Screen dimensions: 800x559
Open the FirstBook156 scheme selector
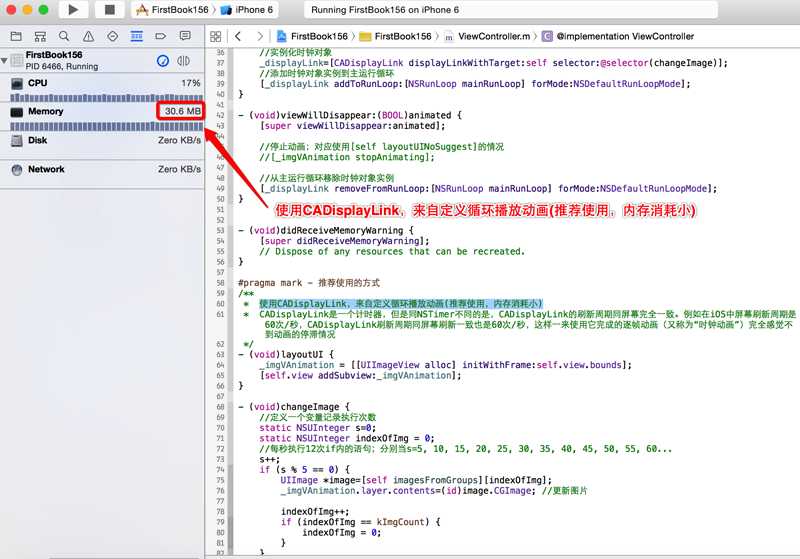(173, 10)
